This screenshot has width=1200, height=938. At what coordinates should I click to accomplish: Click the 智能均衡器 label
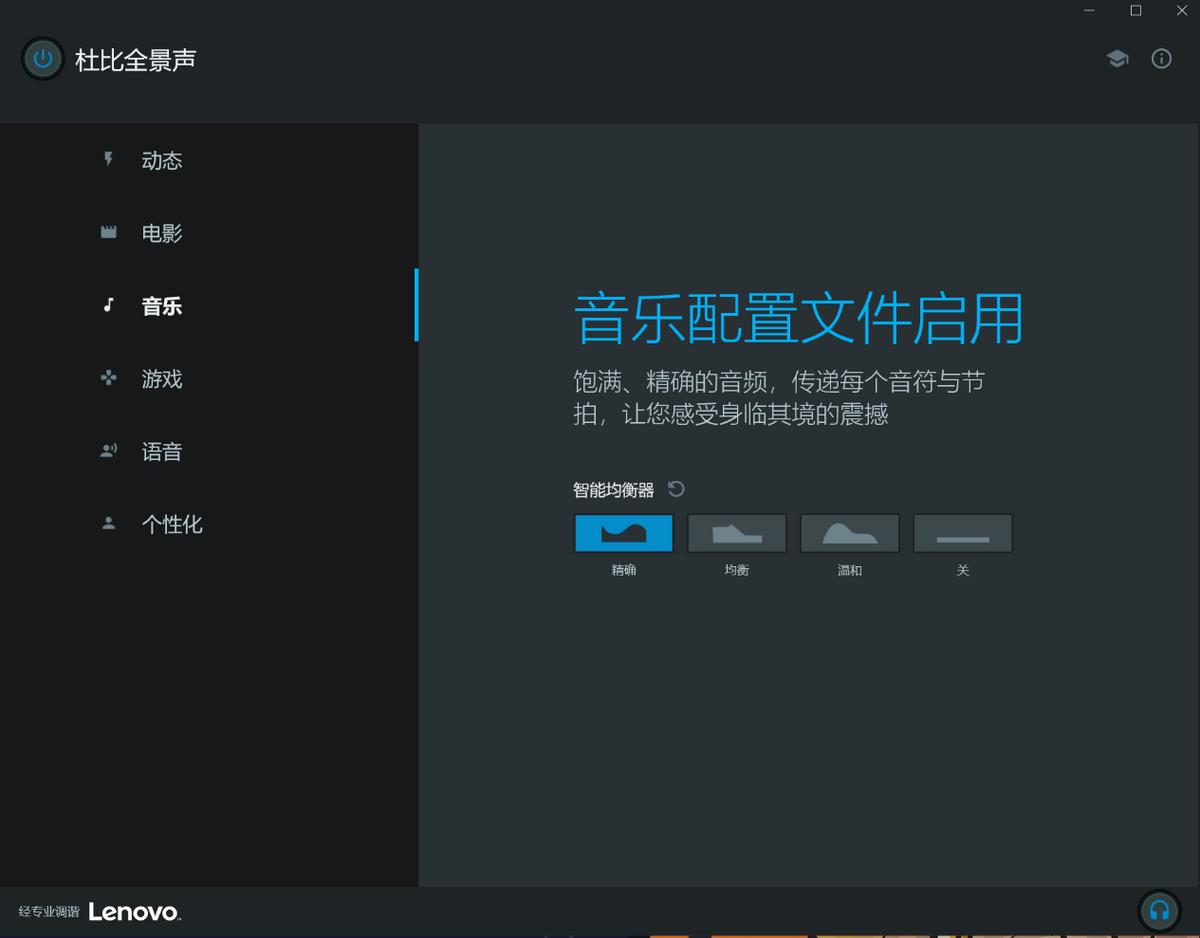click(x=613, y=490)
